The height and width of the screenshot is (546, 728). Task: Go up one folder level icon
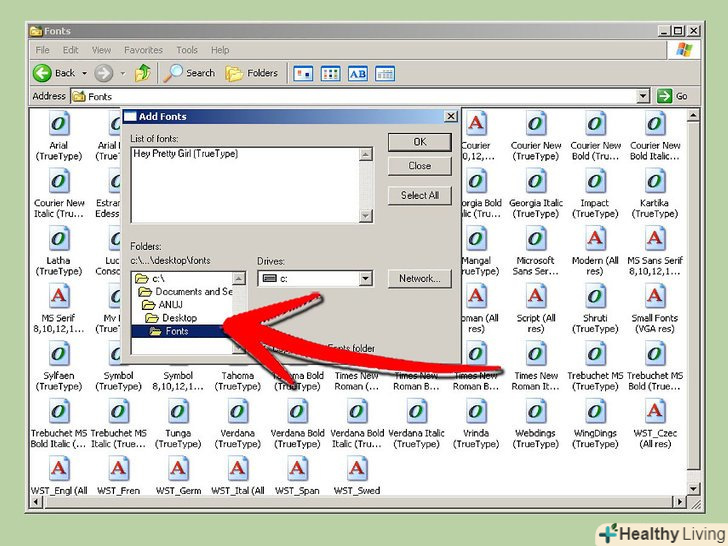143,73
